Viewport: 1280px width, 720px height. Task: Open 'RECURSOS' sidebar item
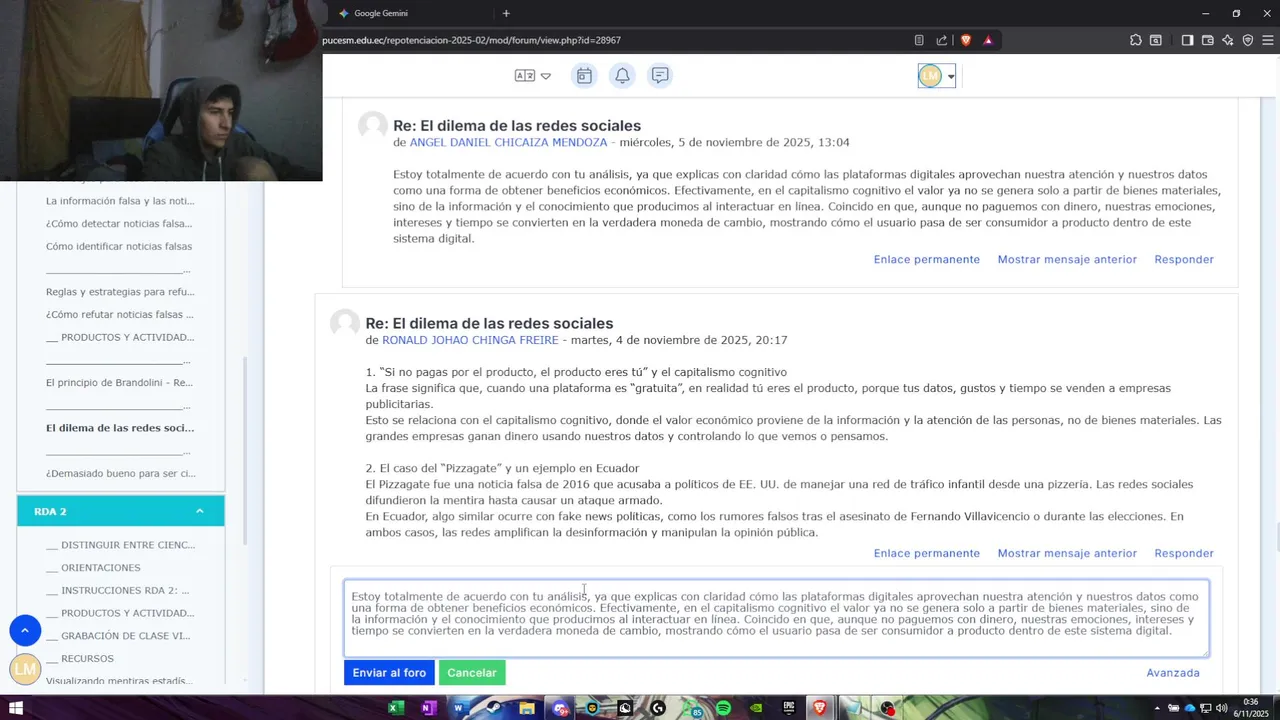(x=80, y=658)
